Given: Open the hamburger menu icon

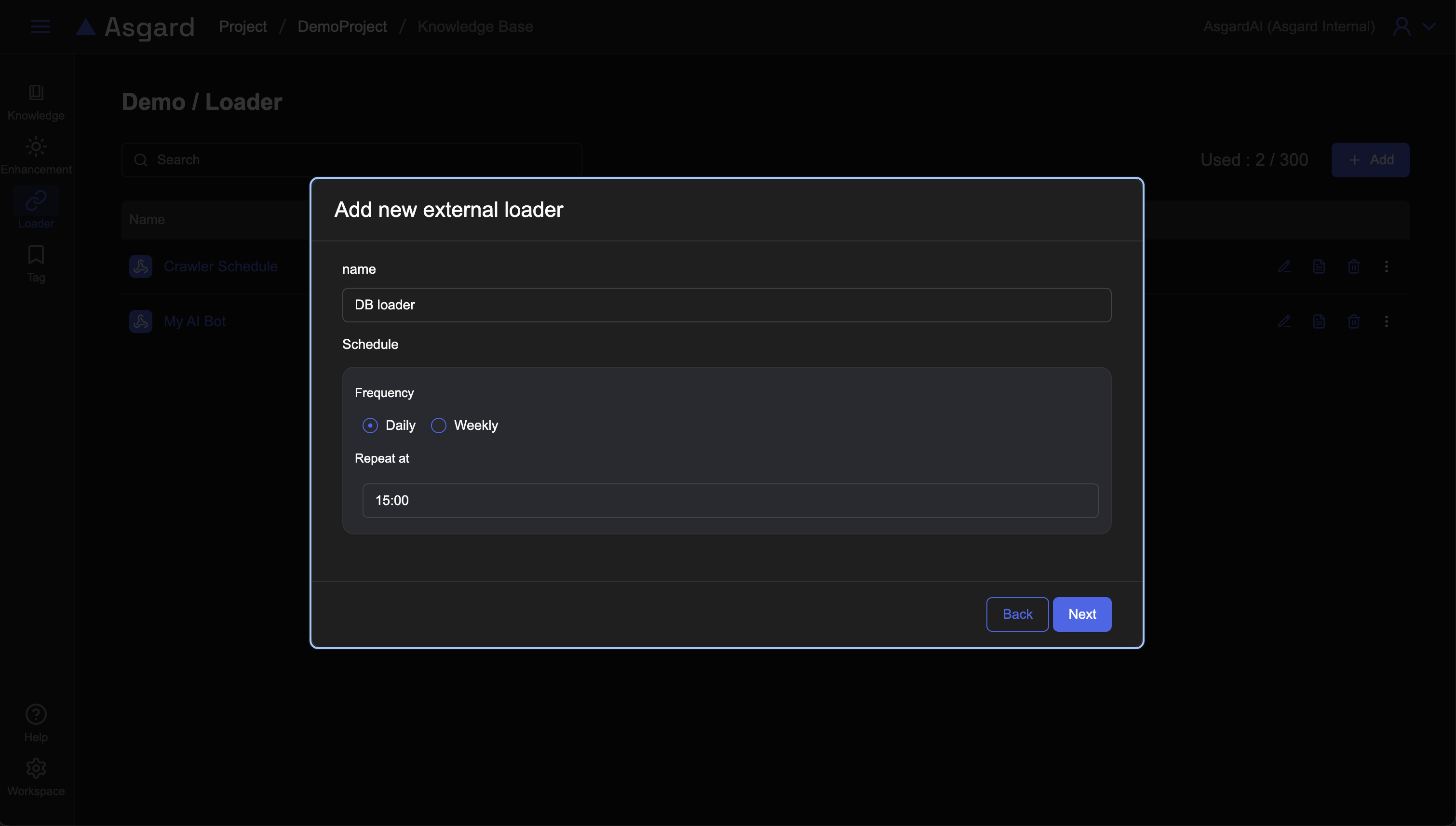Looking at the screenshot, I should 40,27.
